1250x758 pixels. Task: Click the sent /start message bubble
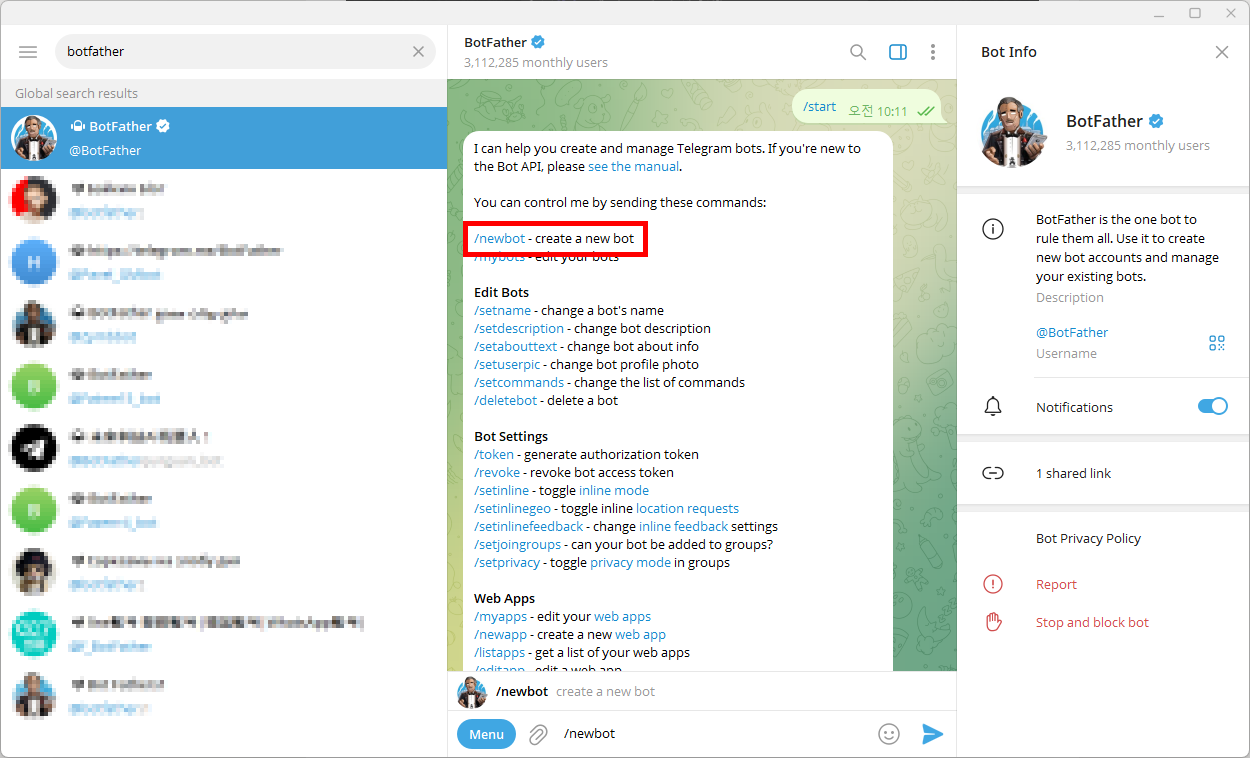tap(868, 107)
